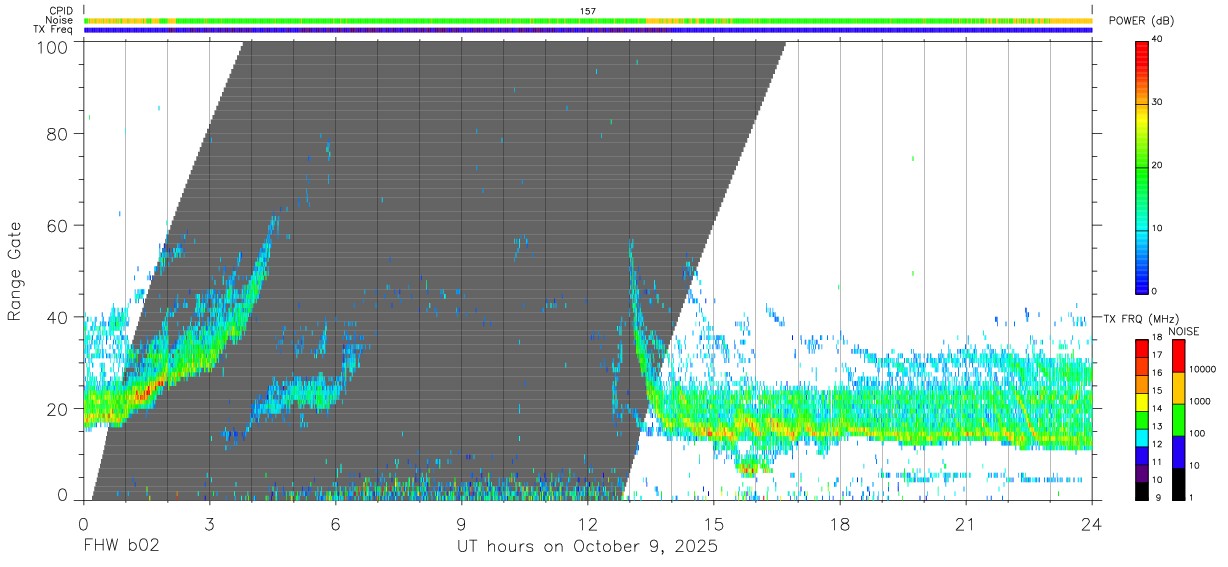Click the 30 label on the power scale
The height and width of the screenshot is (567, 1228).
pos(1158,103)
